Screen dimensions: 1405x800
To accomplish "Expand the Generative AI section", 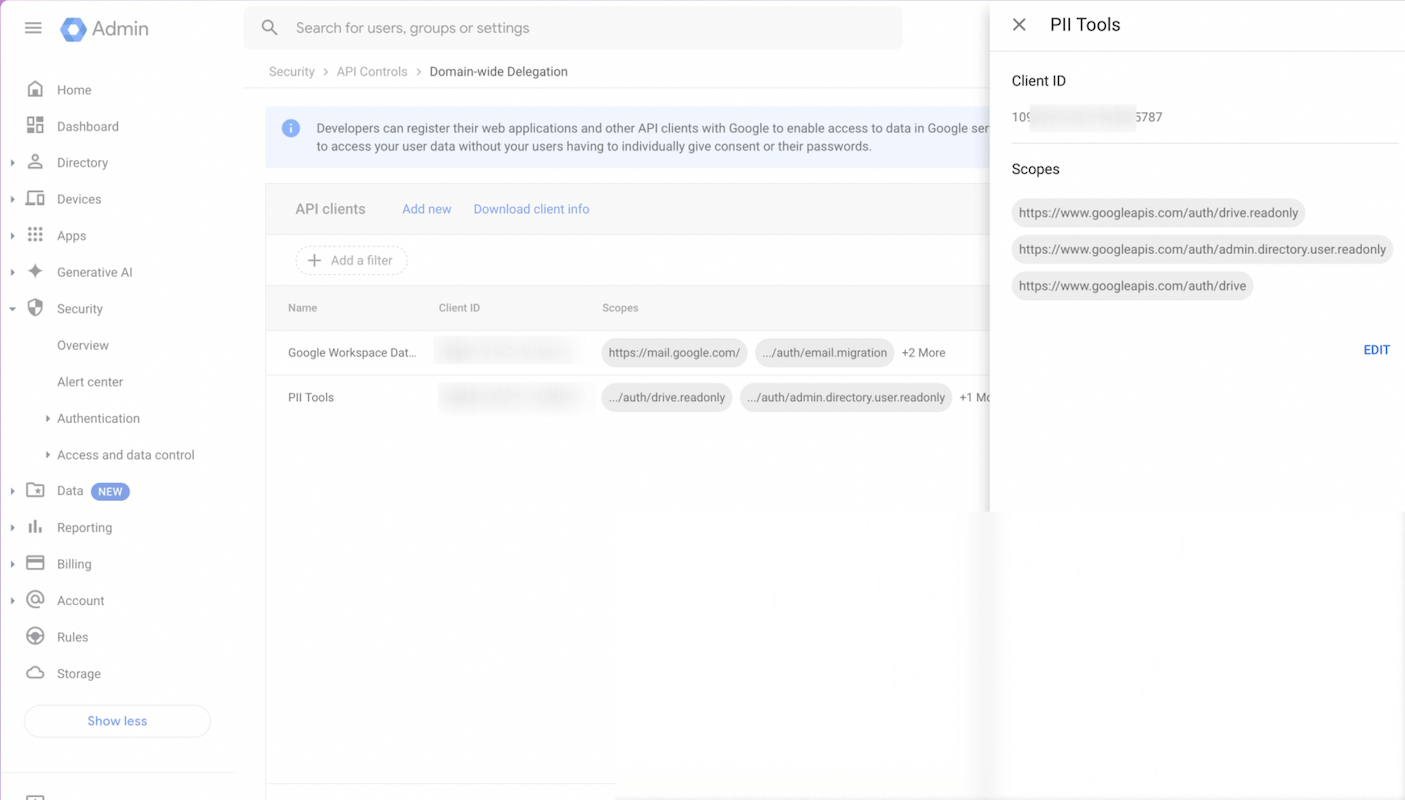I will coord(12,272).
